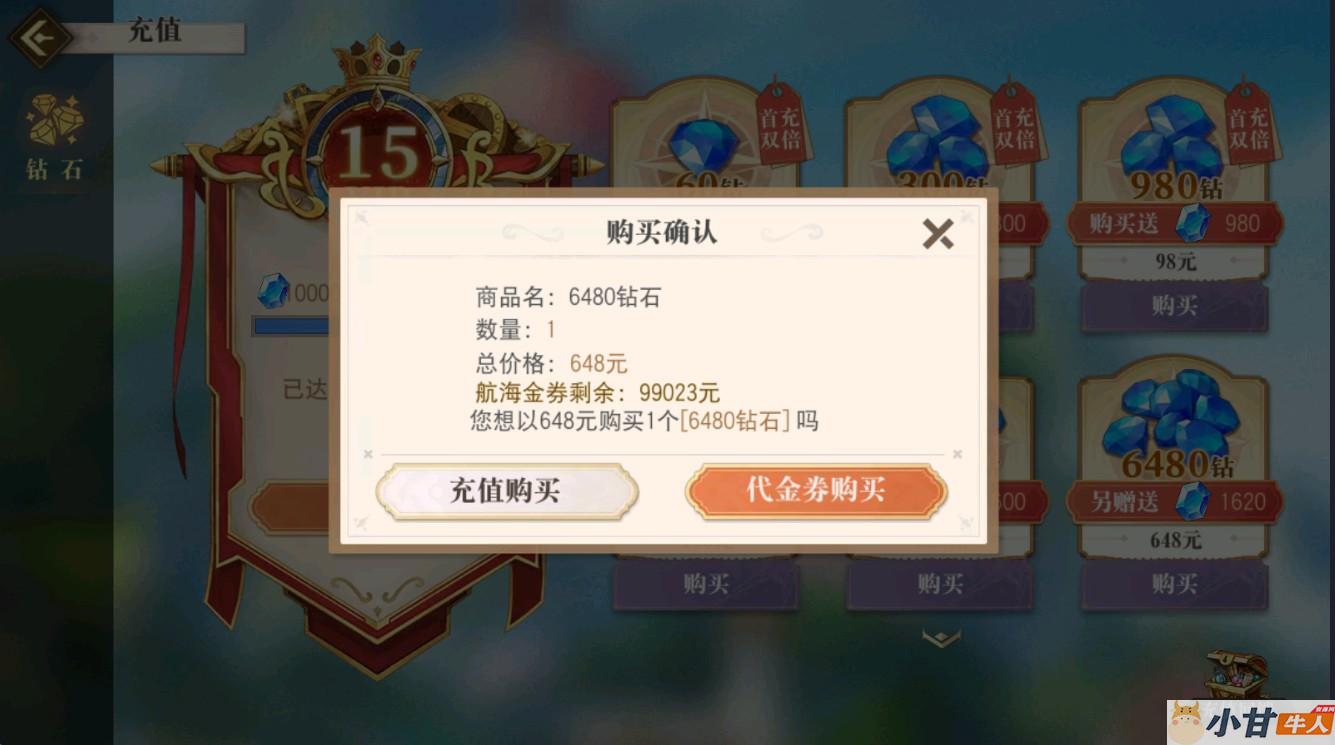Select the 钻石 tab in sidebar
The height and width of the screenshot is (745, 1335).
click(55, 137)
